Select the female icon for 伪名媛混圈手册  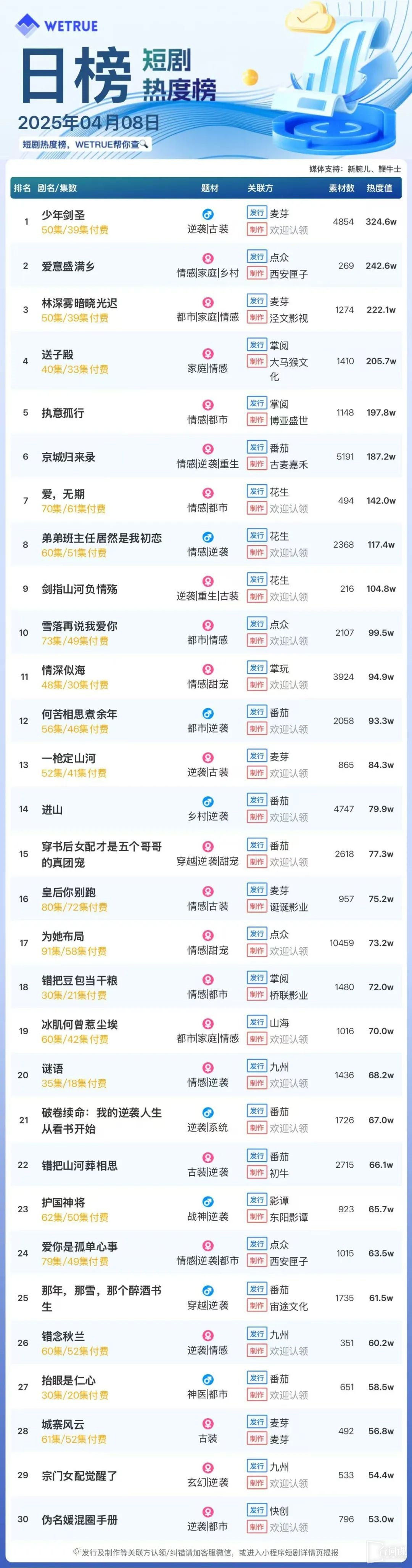(208, 1512)
